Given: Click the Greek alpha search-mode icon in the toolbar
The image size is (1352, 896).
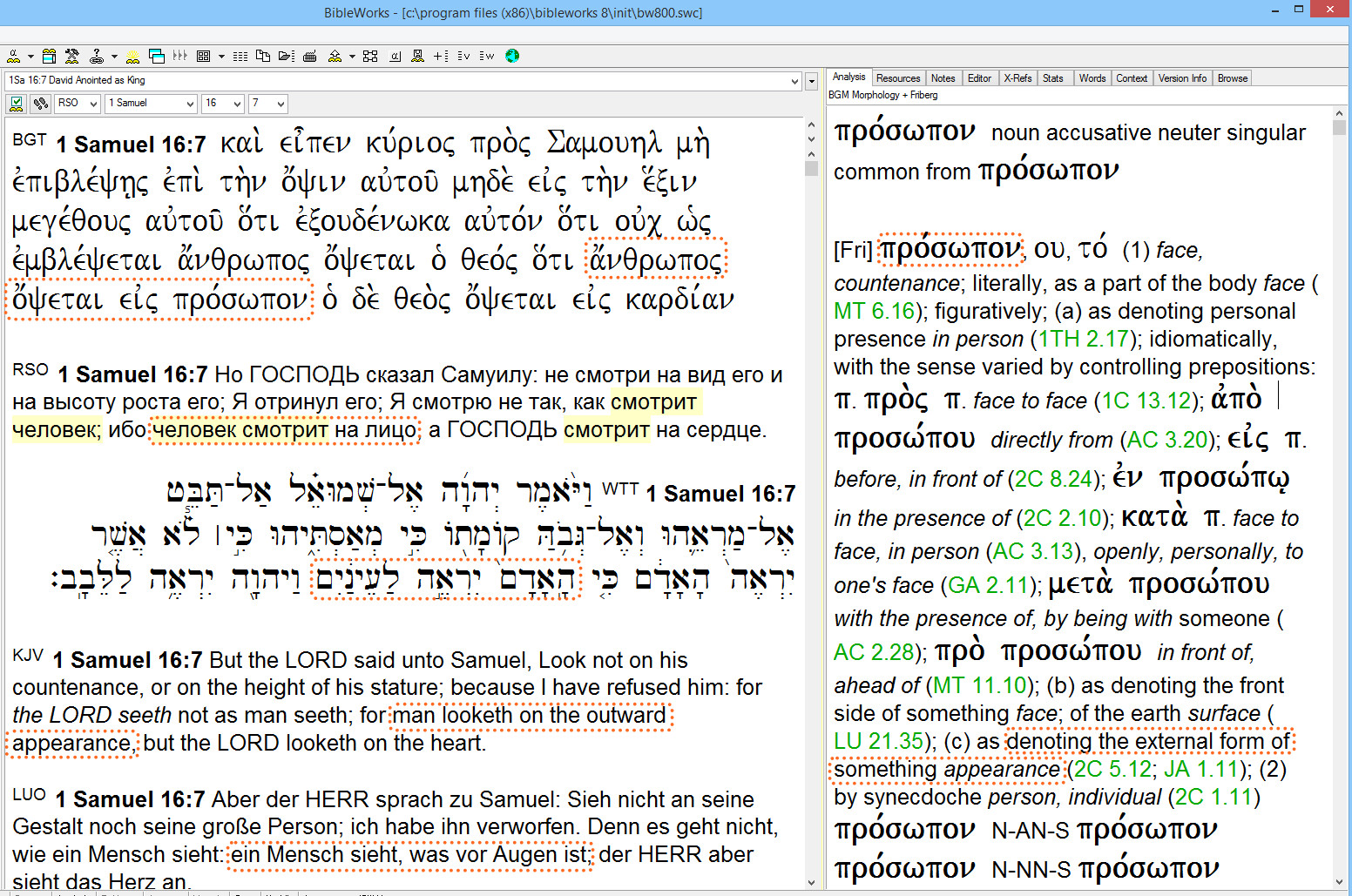Looking at the screenshot, I should 14,56.
